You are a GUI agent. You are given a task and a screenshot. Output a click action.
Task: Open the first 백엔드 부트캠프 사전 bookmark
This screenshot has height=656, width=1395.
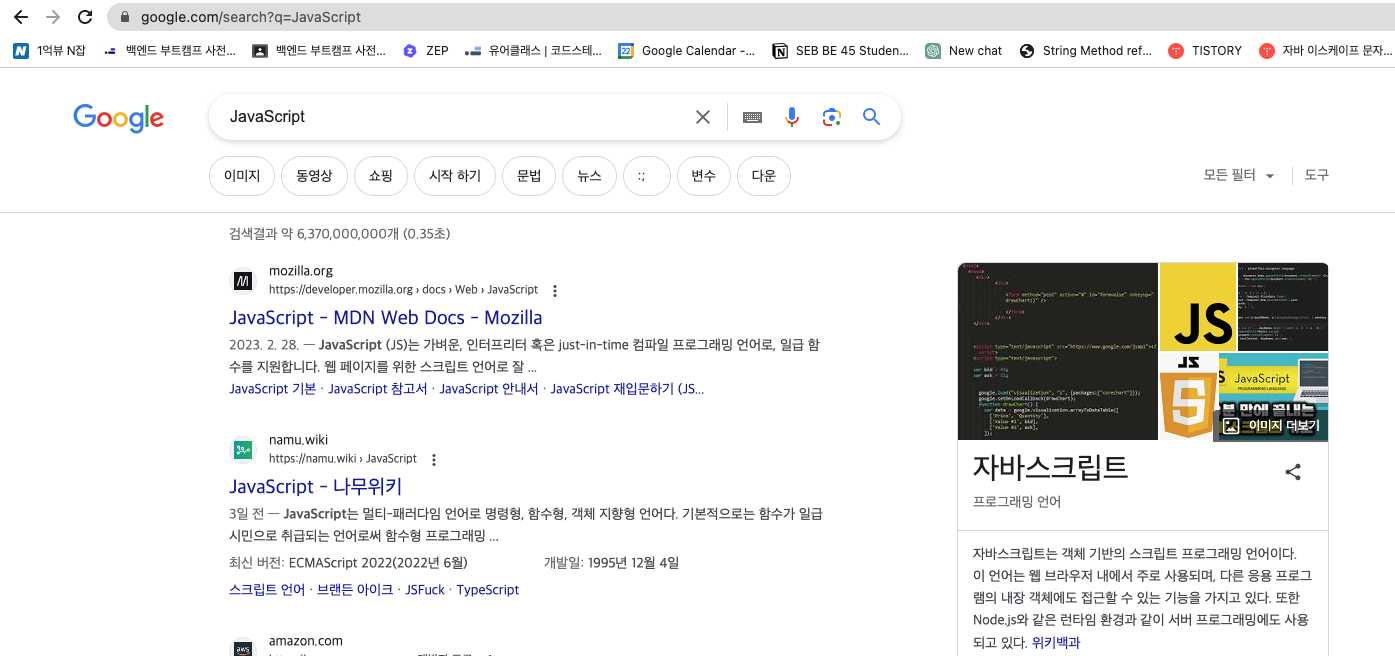(170, 50)
